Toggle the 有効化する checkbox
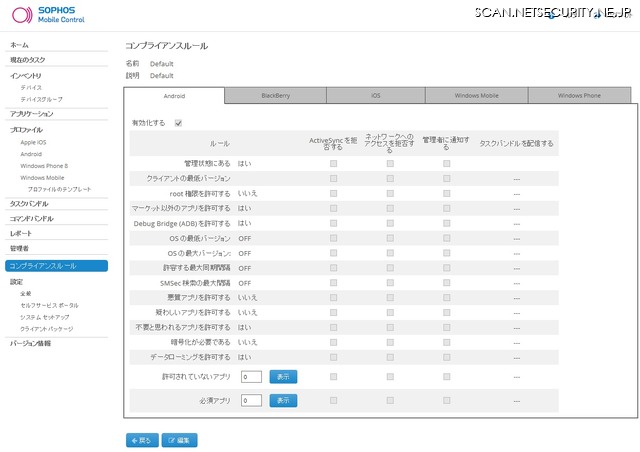The width and height of the screenshot is (640, 452). 178,123
